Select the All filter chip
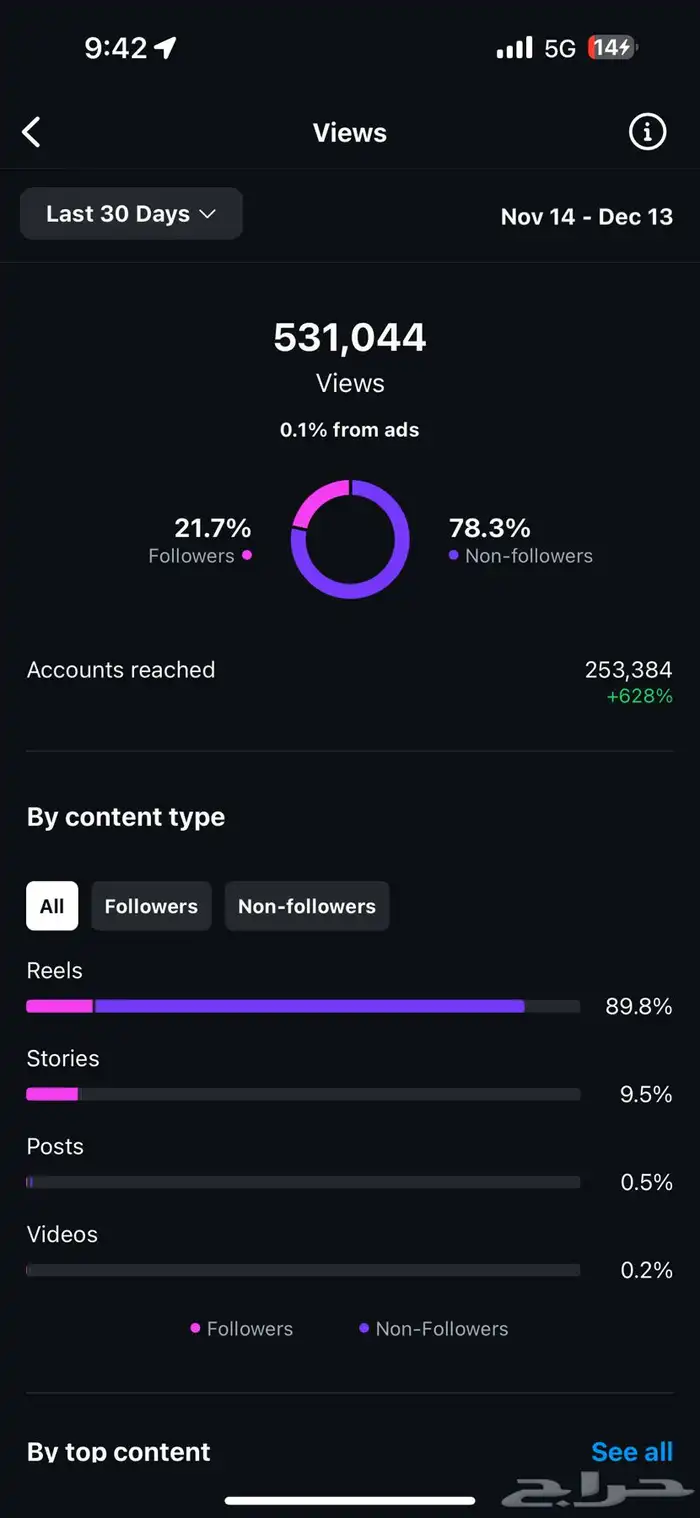Viewport: 700px width, 1518px height. (x=52, y=906)
